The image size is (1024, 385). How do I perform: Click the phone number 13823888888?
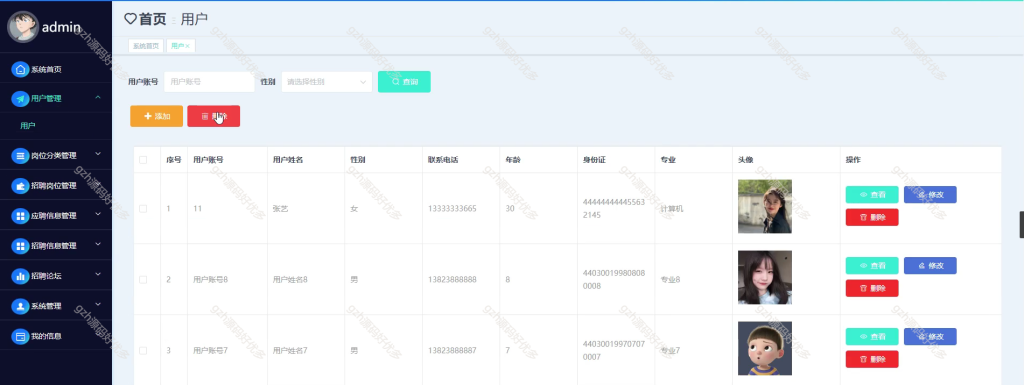(452, 279)
